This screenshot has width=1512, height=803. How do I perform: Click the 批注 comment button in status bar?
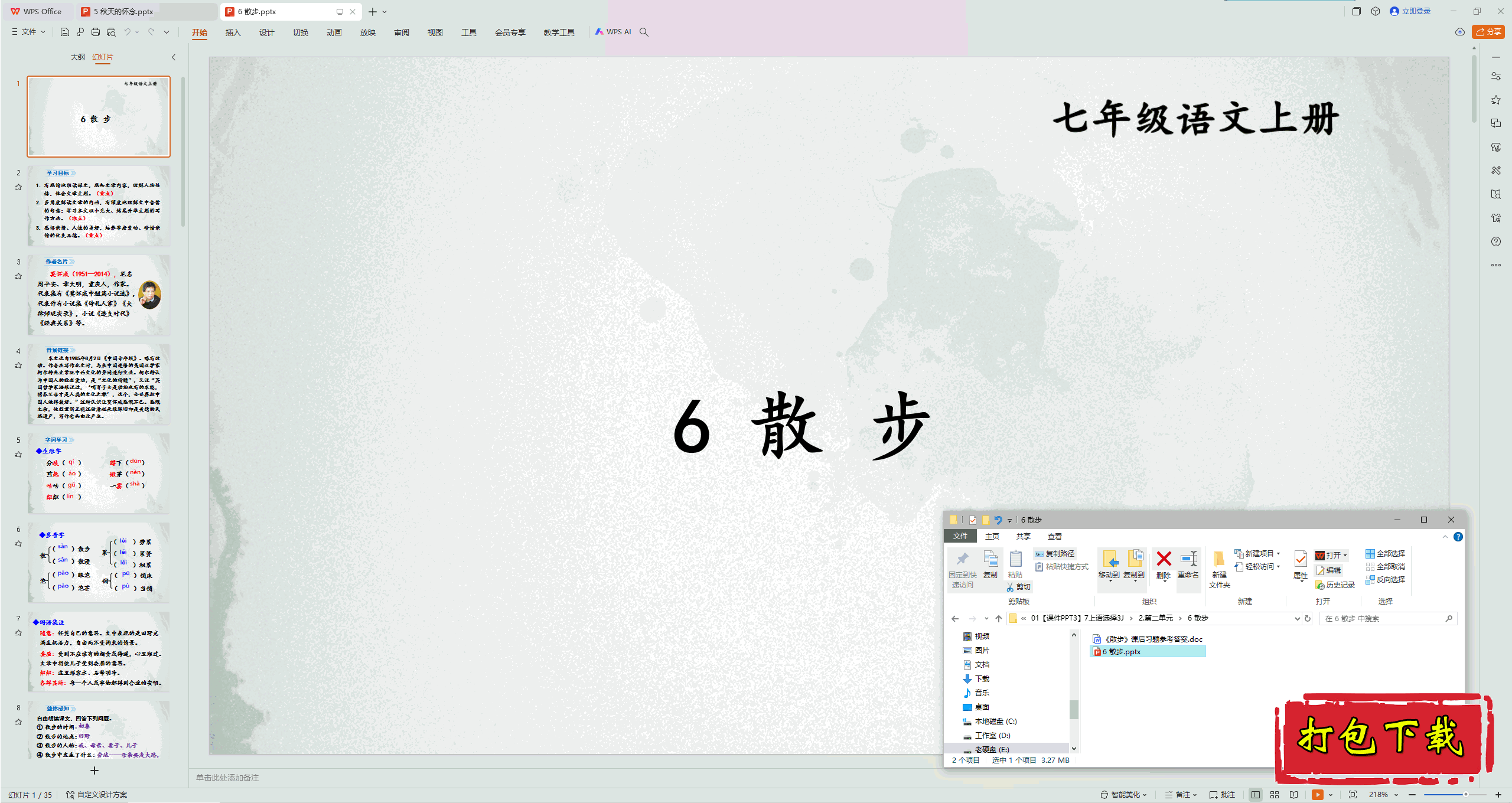[1222, 795]
